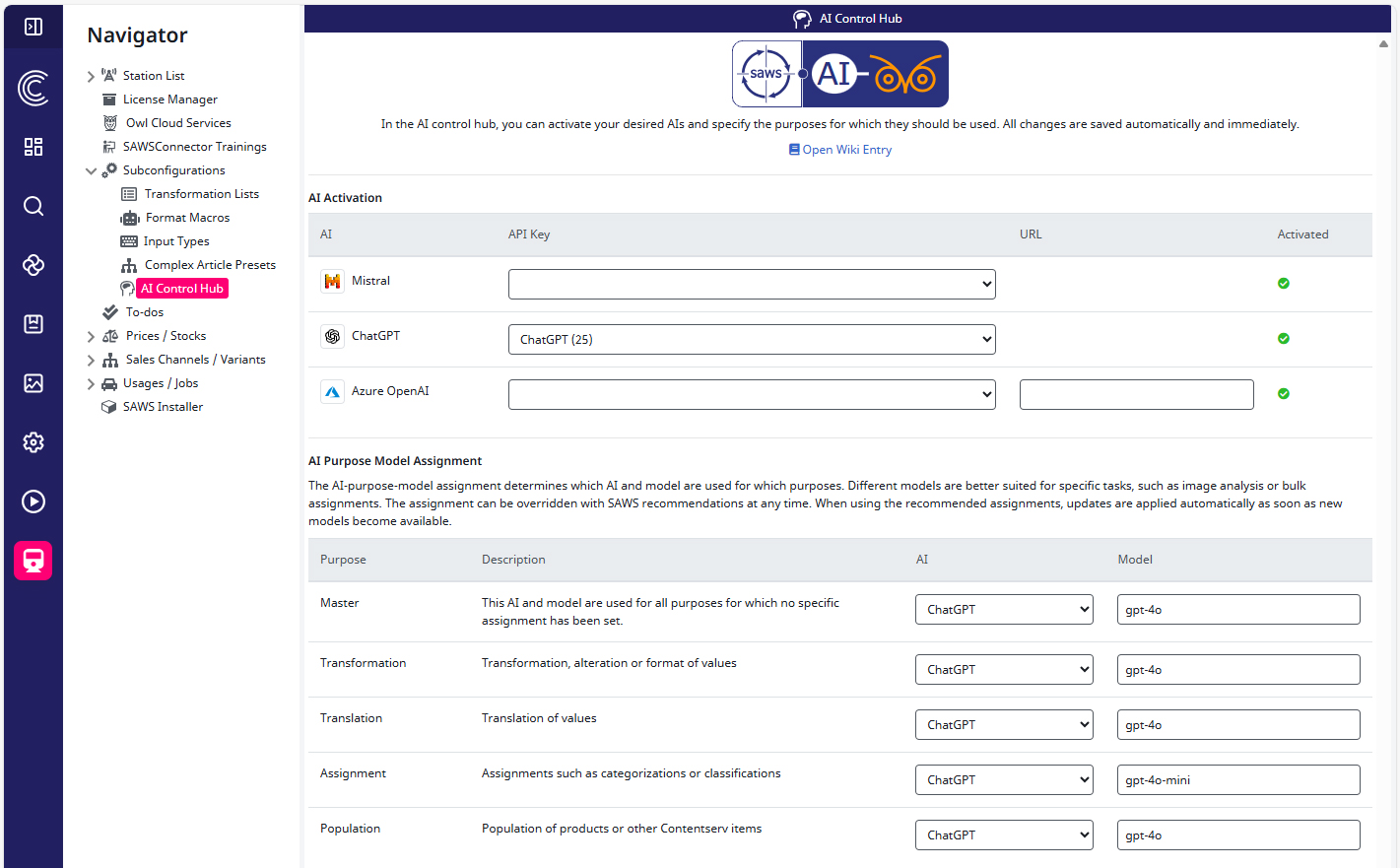Open the settings gear in left sidebar
The width and height of the screenshot is (1400, 868).
(x=33, y=442)
